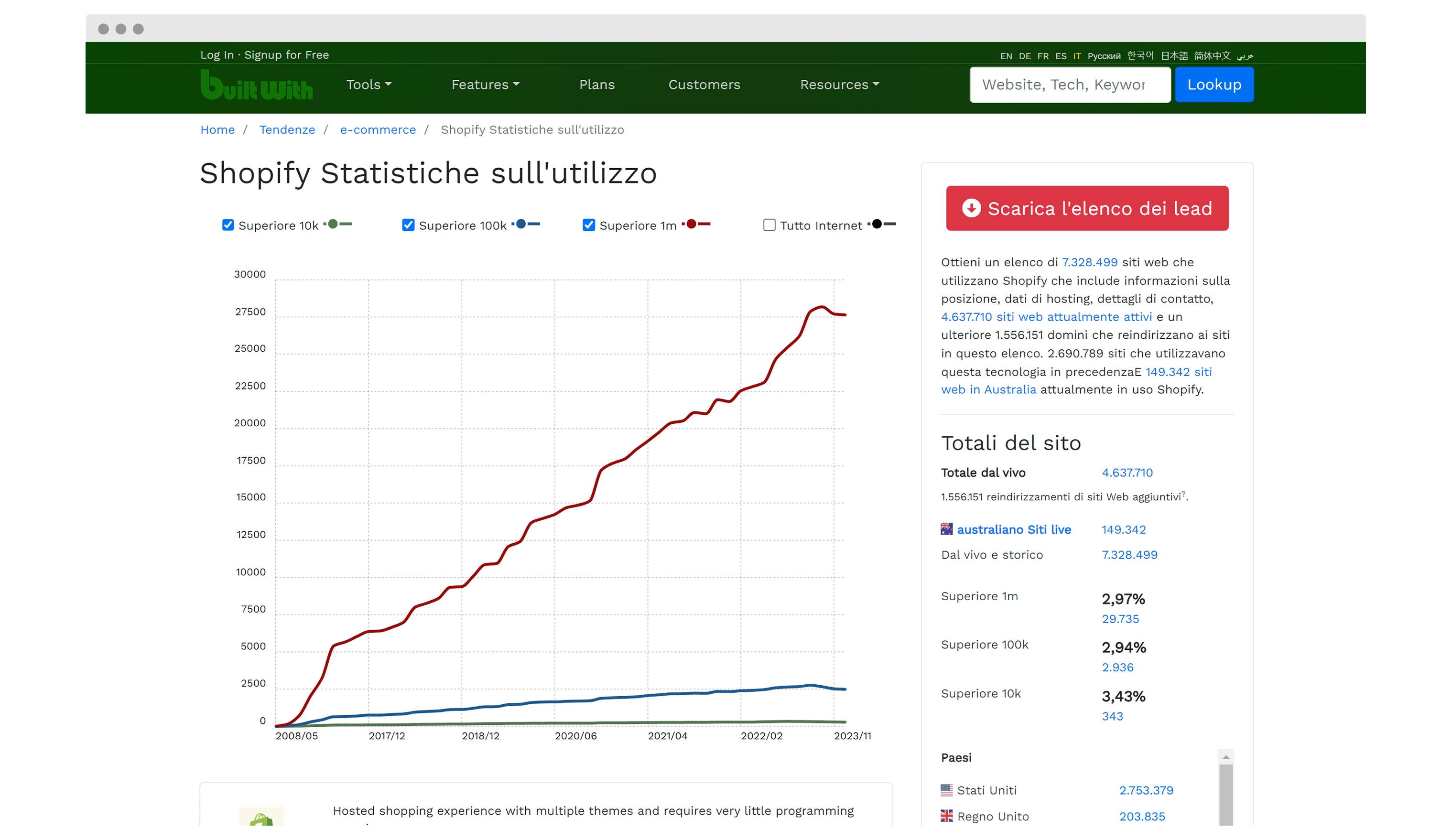Focus the Website, Tech, Keyword search field

click(x=1070, y=85)
